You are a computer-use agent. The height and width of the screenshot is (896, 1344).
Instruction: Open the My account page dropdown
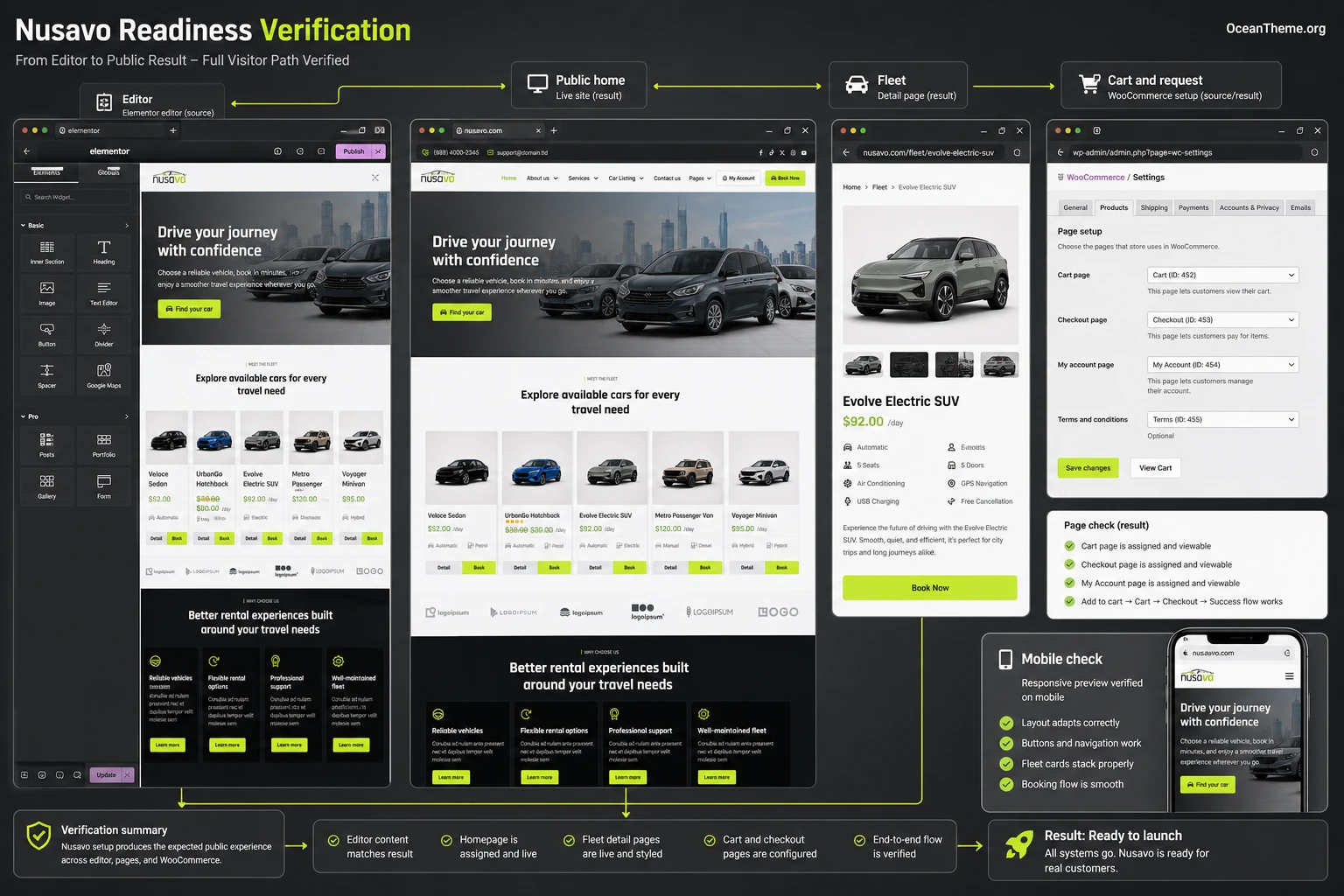click(x=1223, y=365)
